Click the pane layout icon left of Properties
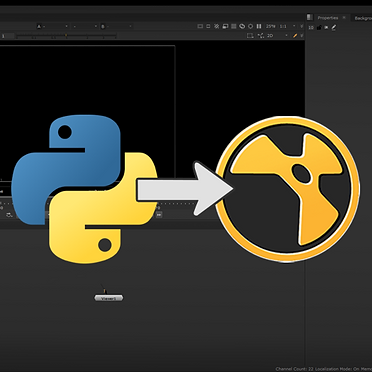Image resolution: width=372 pixels, height=372 pixels. point(310,17)
